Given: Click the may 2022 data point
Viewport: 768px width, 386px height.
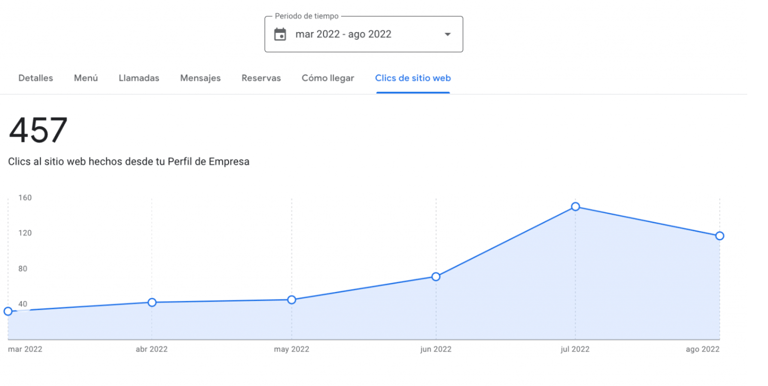Looking at the screenshot, I should tap(291, 299).
